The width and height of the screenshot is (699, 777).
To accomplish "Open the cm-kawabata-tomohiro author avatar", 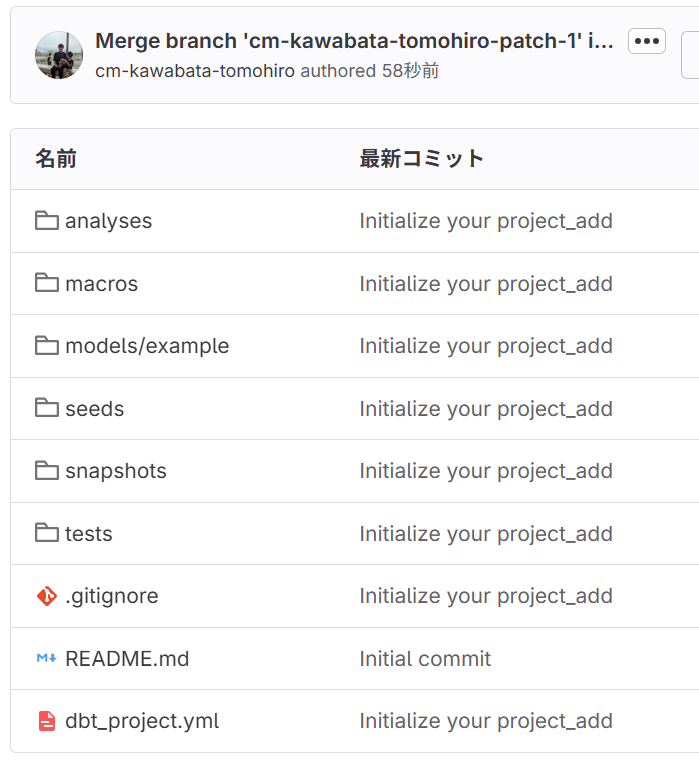I will pyautogui.click(x=59, y=55).
